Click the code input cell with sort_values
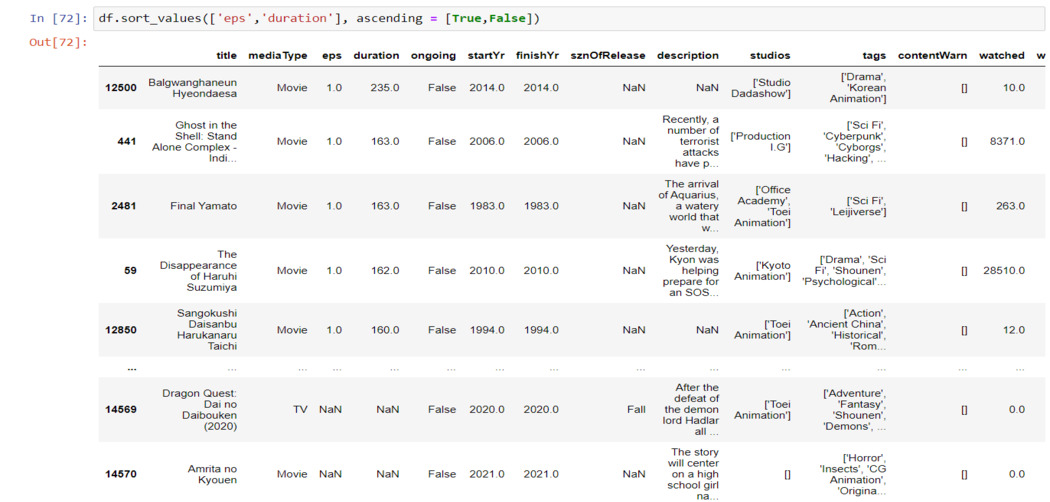The width and height of the screenshot is (1050, 502). [x=569, y=19]
